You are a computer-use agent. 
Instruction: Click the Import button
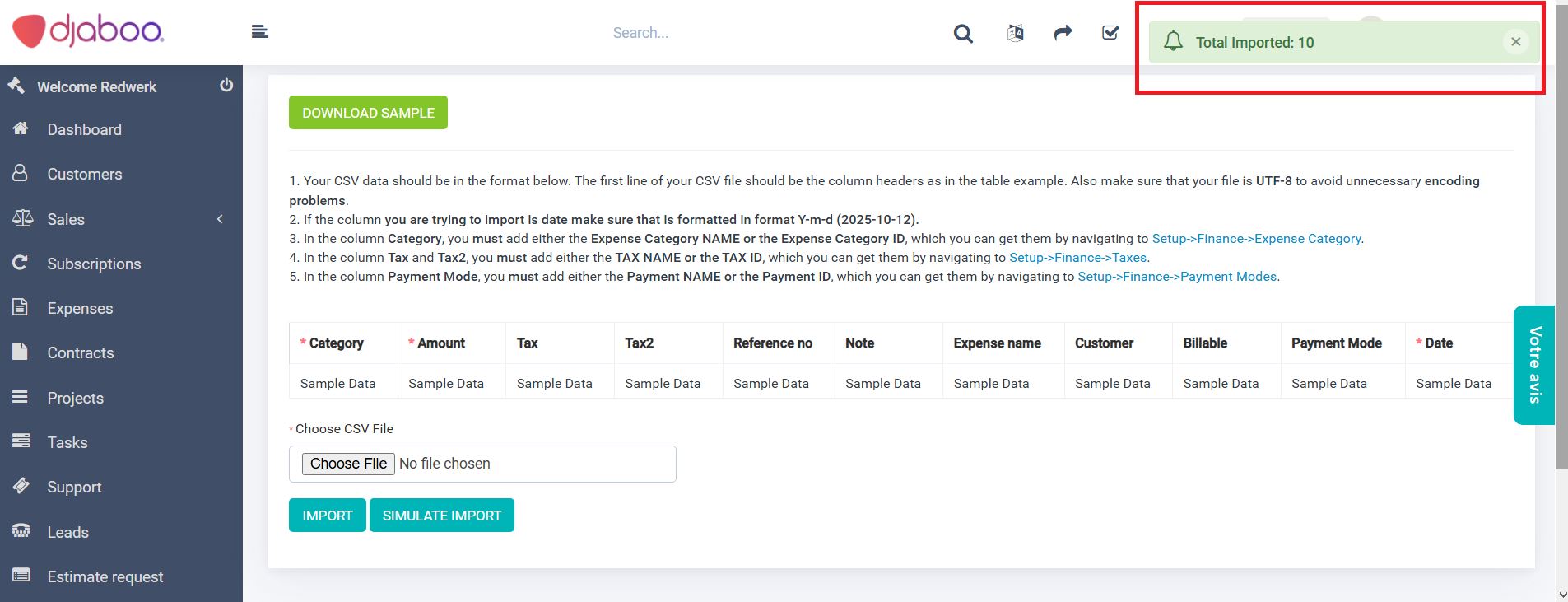pos(328,516)
